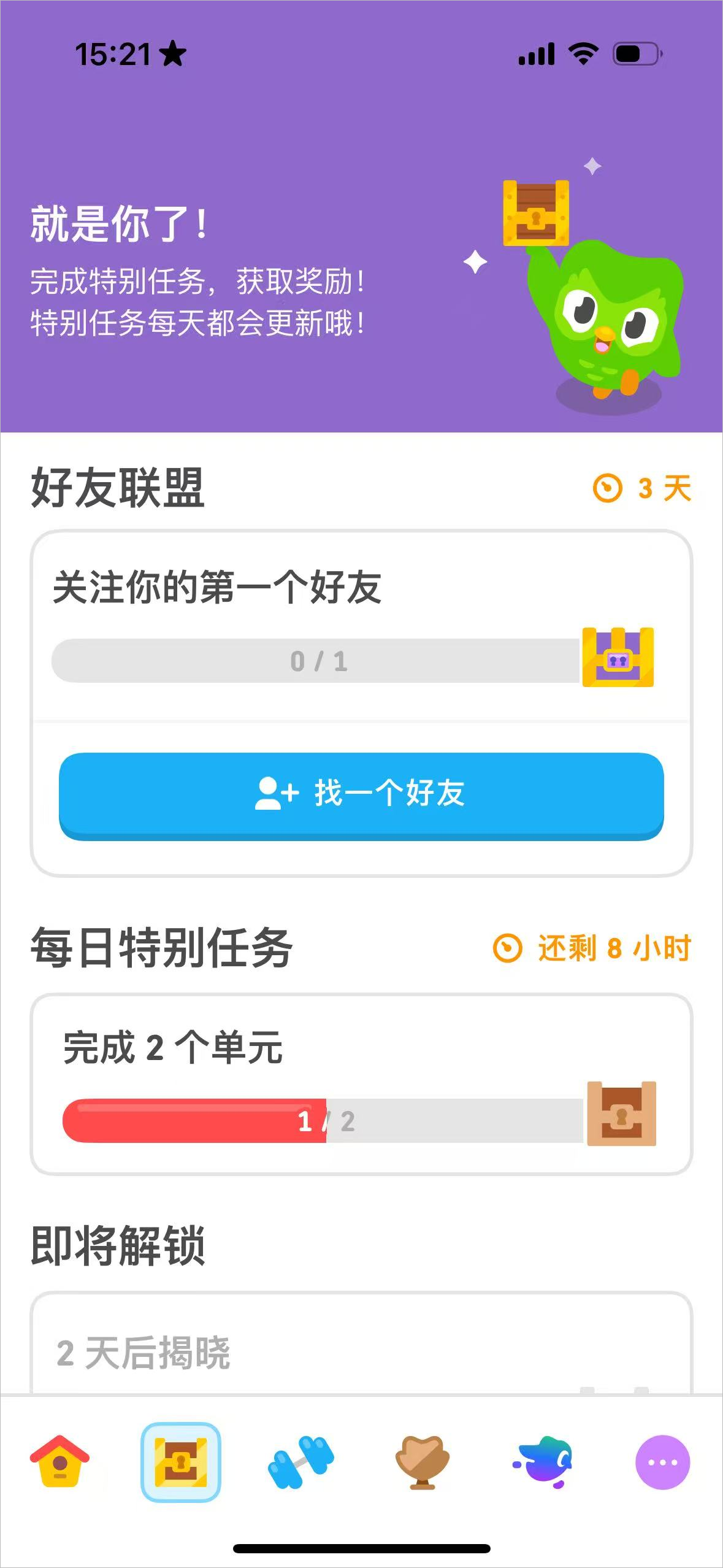723x1568 pixels.
Task: Select the Quests treasure chest tab
Action: click(180, 1462)
